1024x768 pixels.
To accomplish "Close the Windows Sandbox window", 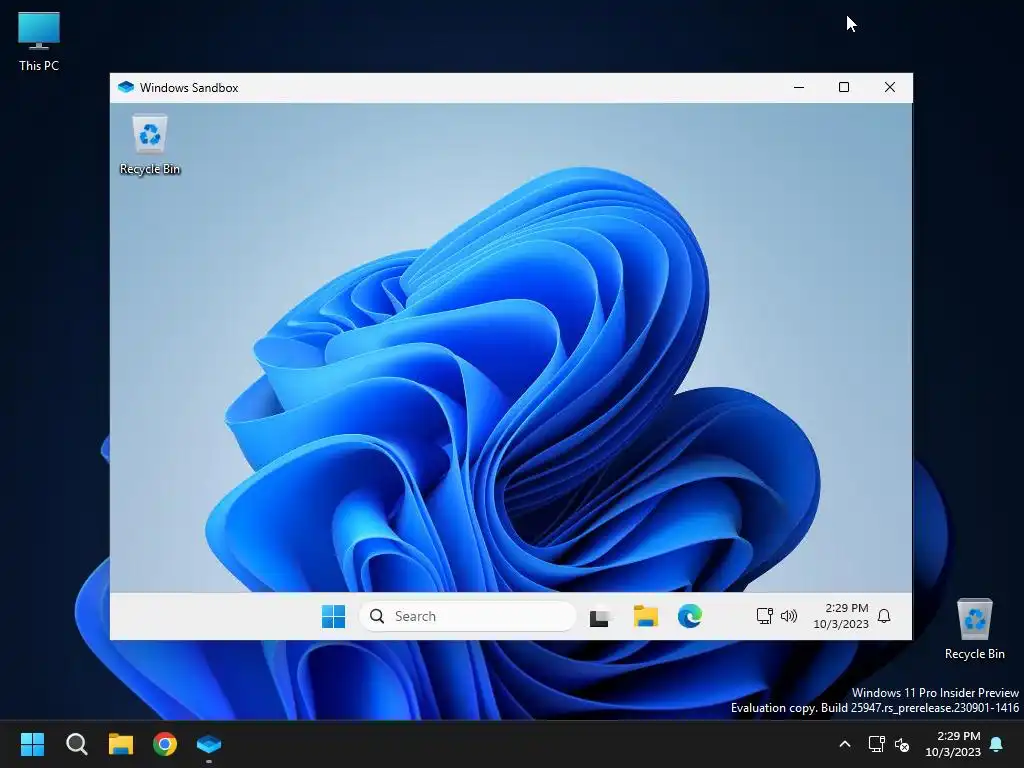I will pos(889,88).
